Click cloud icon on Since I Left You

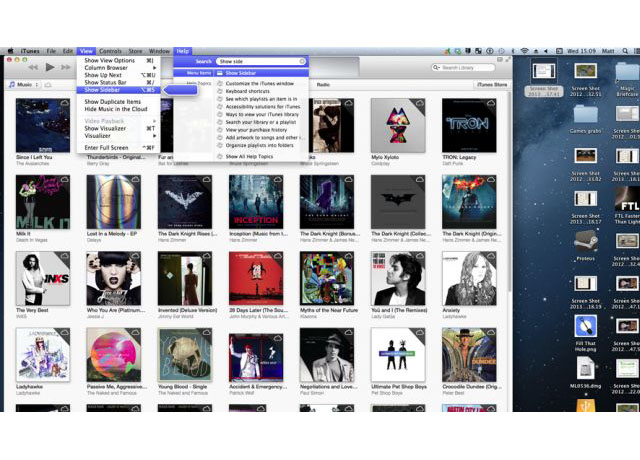64,103
